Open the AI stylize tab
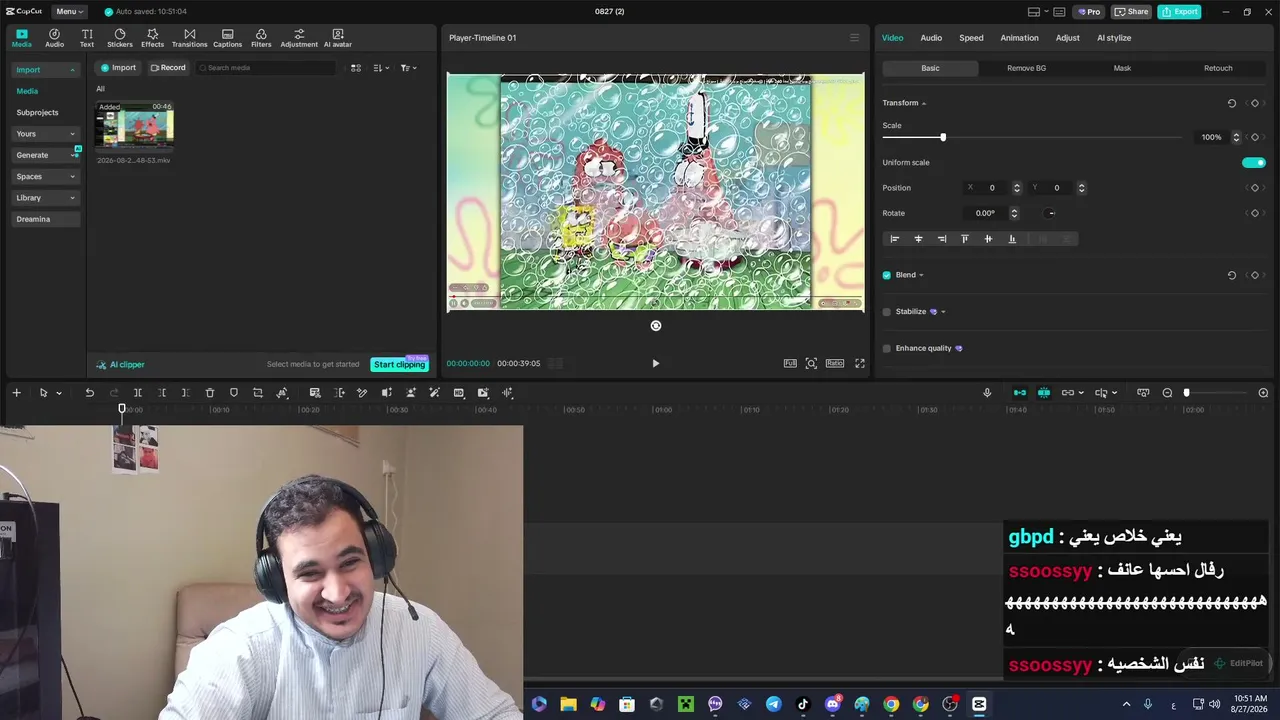 point(1114,38)
